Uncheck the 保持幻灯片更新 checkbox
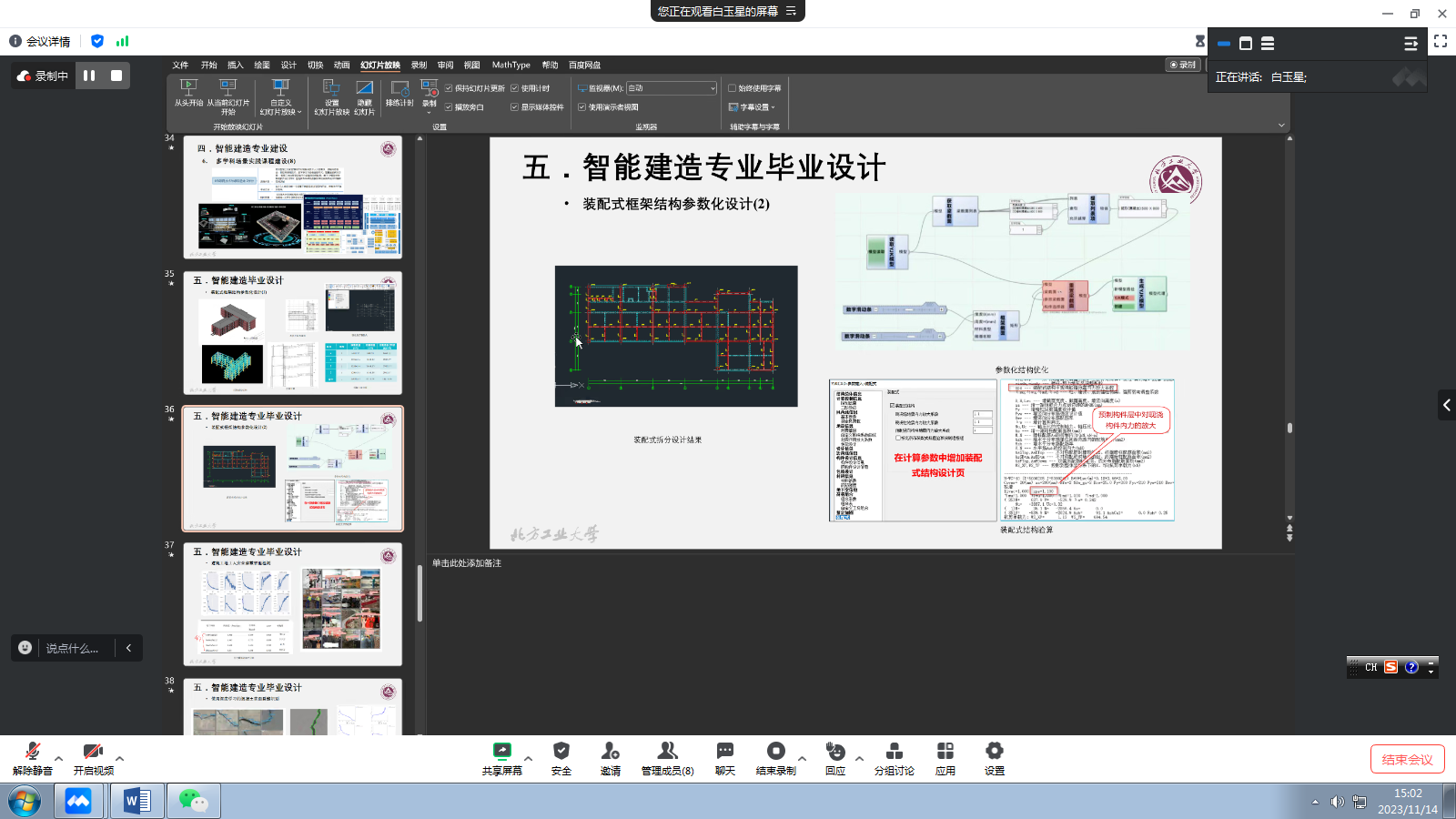Viewport: 1456px width, 819px height. click(450, 88)
